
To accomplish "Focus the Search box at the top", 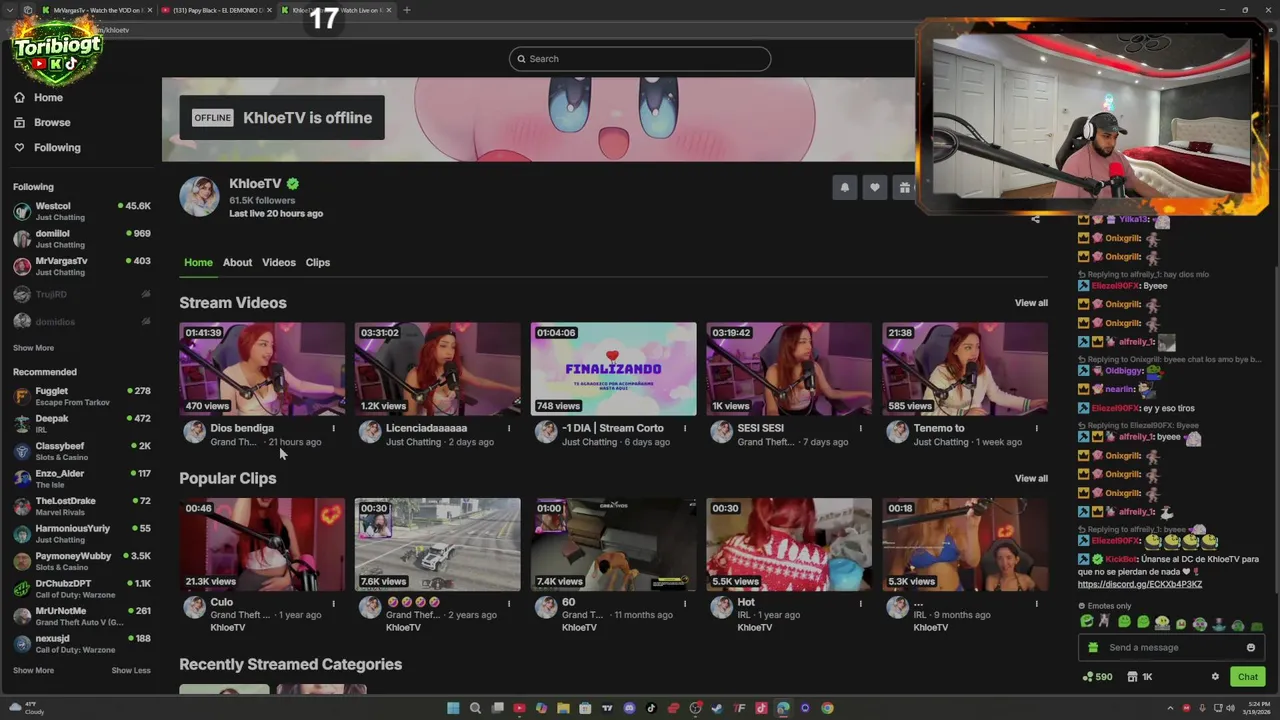I will [640, 59].
